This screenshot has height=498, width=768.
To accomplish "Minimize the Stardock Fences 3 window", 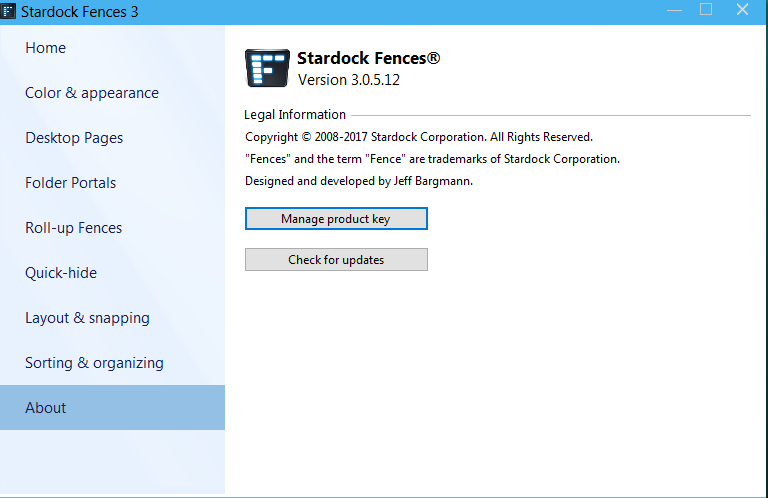I will (x=674, y=10).
